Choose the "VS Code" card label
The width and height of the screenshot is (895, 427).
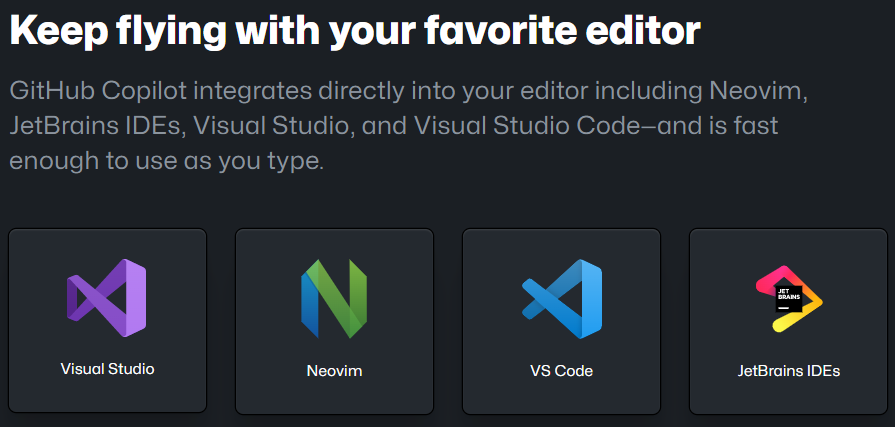pyautogui.click(x=562, y=371)
